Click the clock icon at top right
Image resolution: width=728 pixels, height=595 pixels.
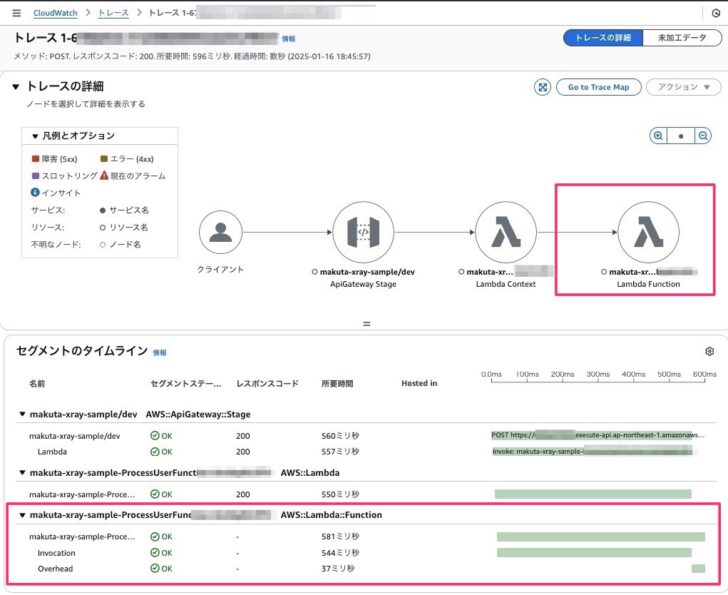[715, 13]
